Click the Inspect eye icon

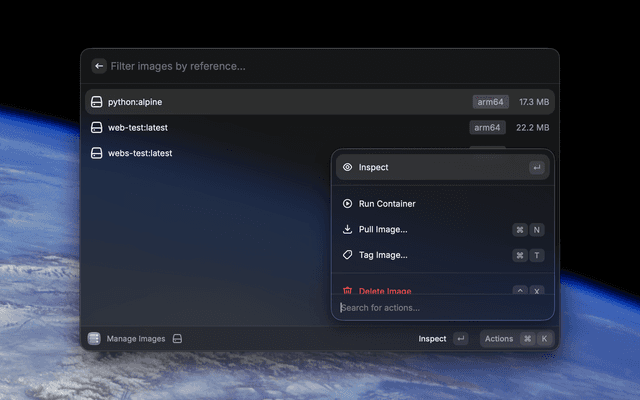(x=347, y=167)
